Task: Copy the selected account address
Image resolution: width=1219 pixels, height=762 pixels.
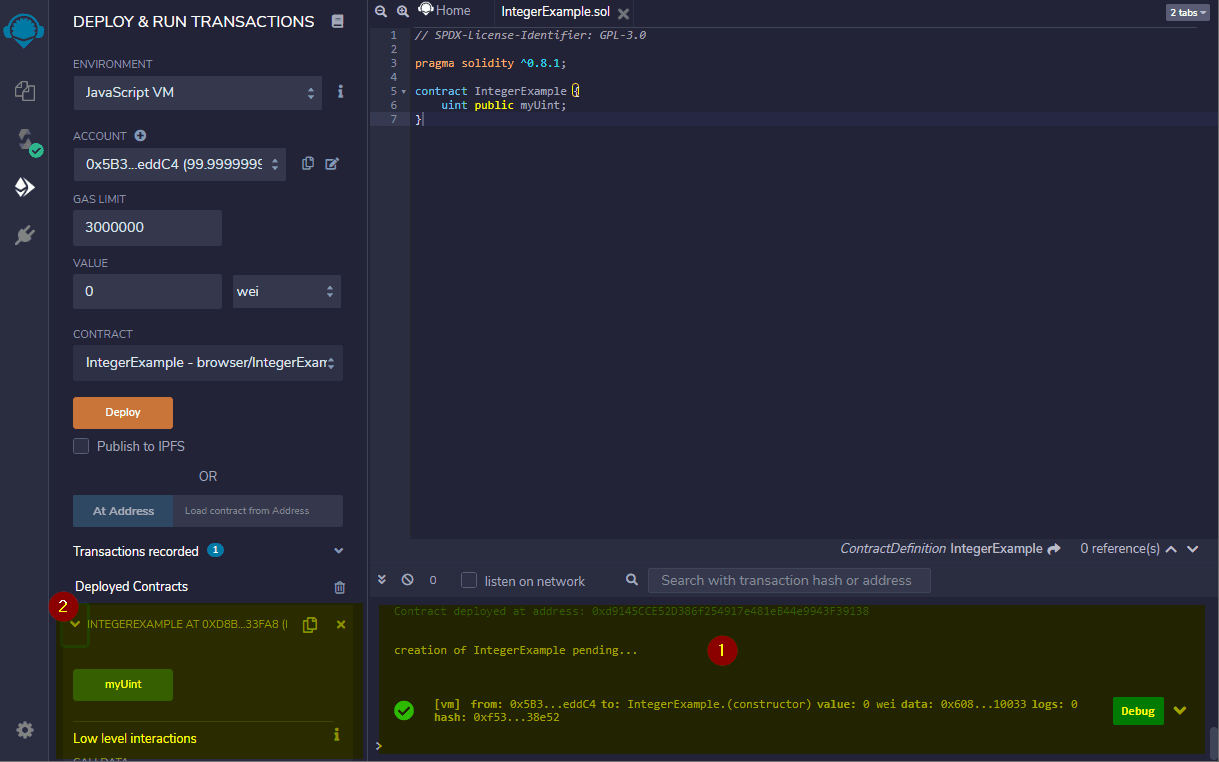Action: tap(308, 164)
